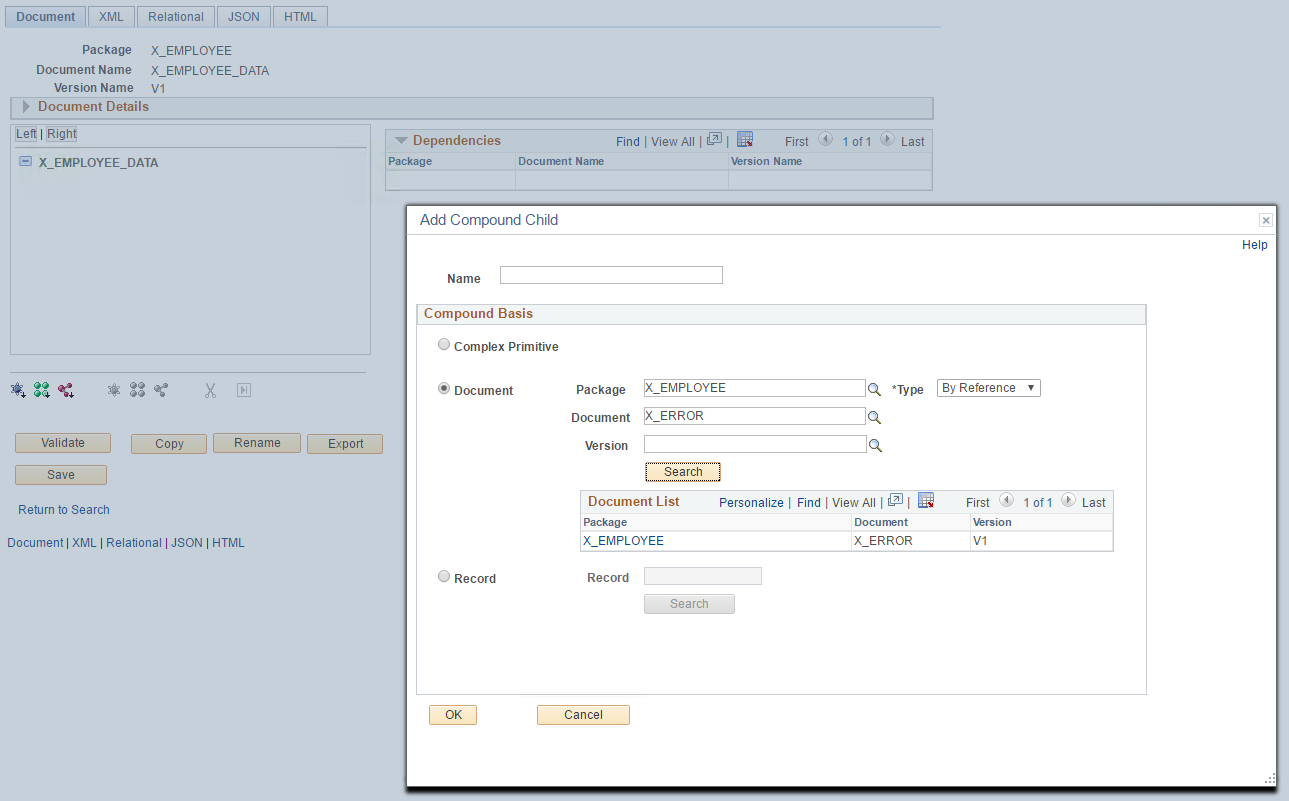Click the pop-out zoom icon in Document List
Screen dimensions: 1289x801
tap(894, 501)
